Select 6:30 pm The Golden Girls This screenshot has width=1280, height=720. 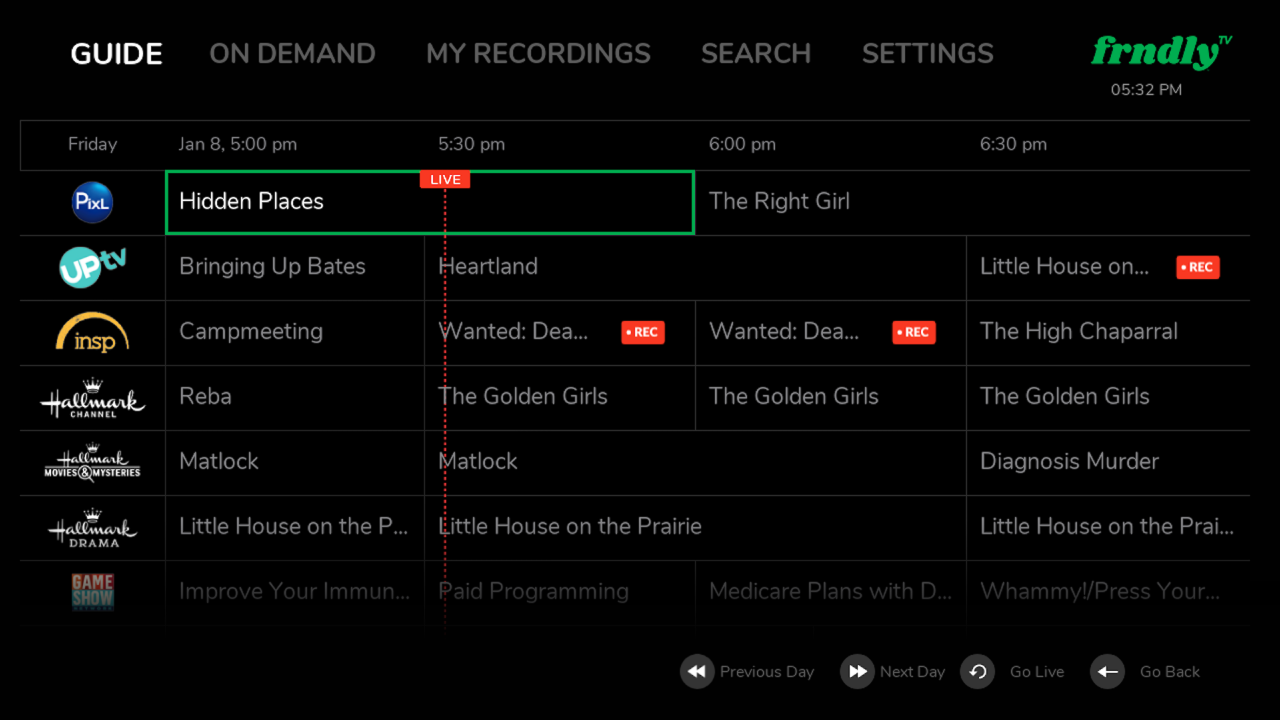coord(1108,398)
